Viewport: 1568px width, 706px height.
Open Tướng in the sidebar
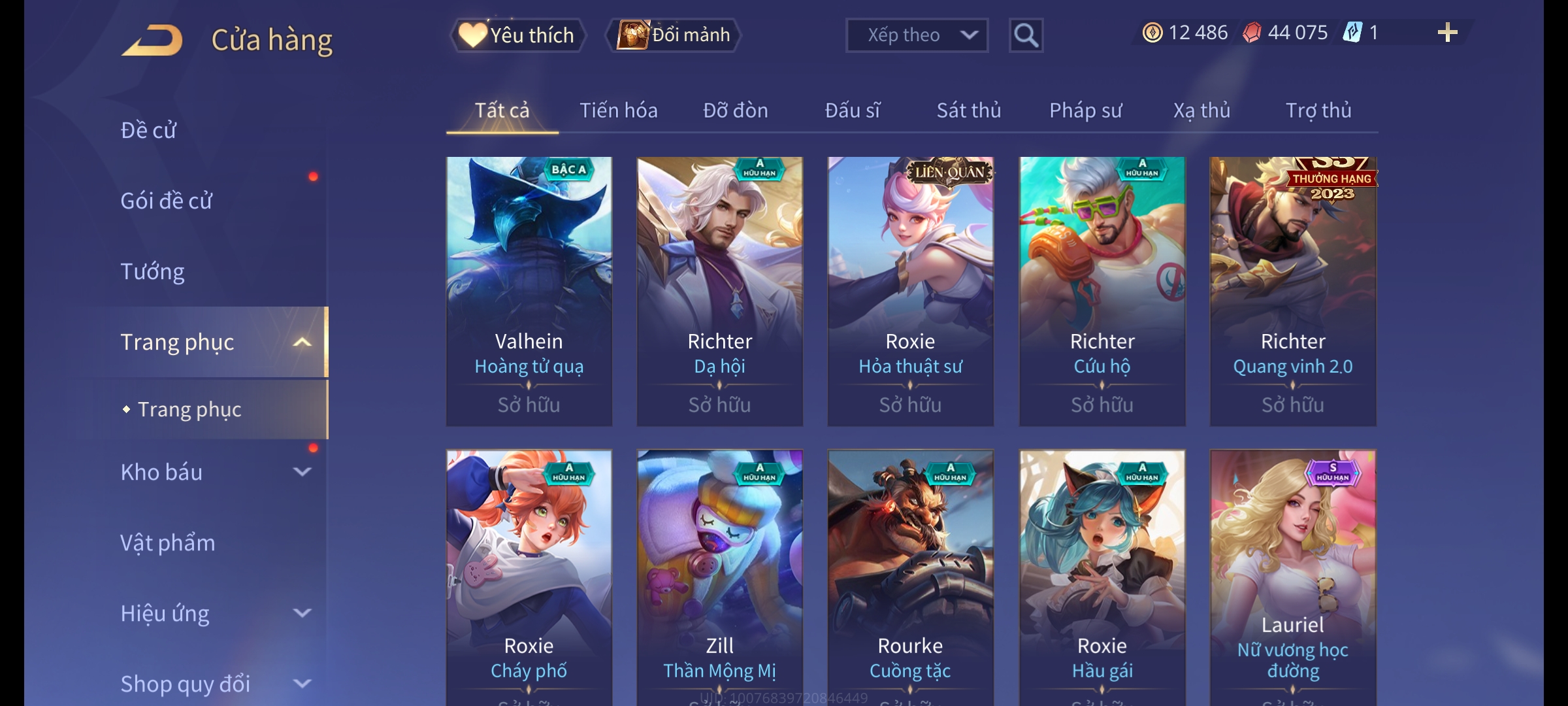[x=152, y=271]
